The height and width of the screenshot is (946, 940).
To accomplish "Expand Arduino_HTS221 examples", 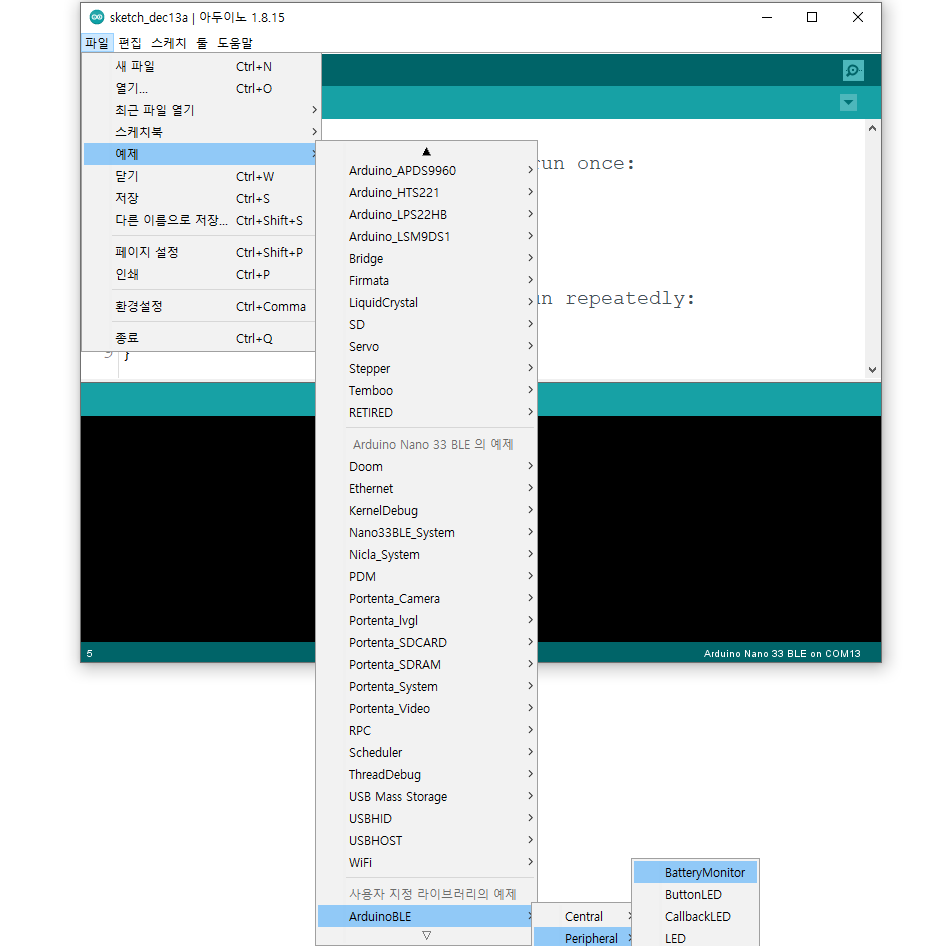I will tap(427, 192).
